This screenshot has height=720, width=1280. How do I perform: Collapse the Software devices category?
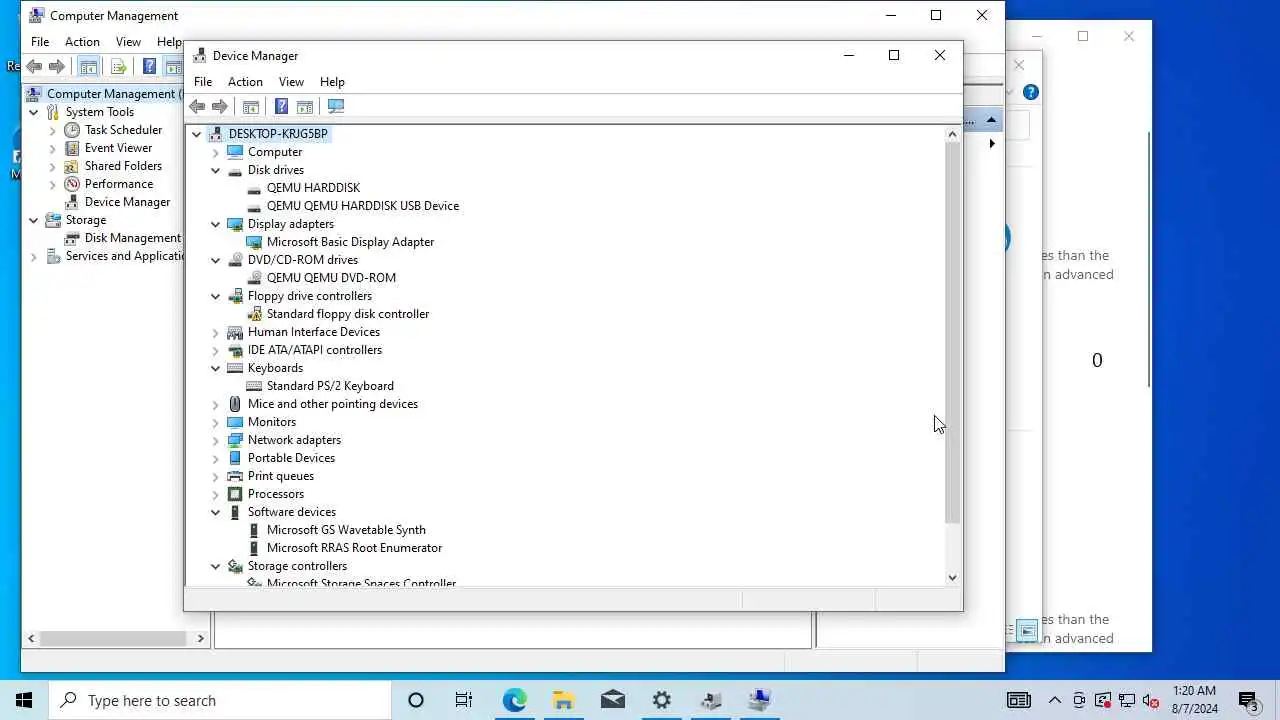click(215, 512)
